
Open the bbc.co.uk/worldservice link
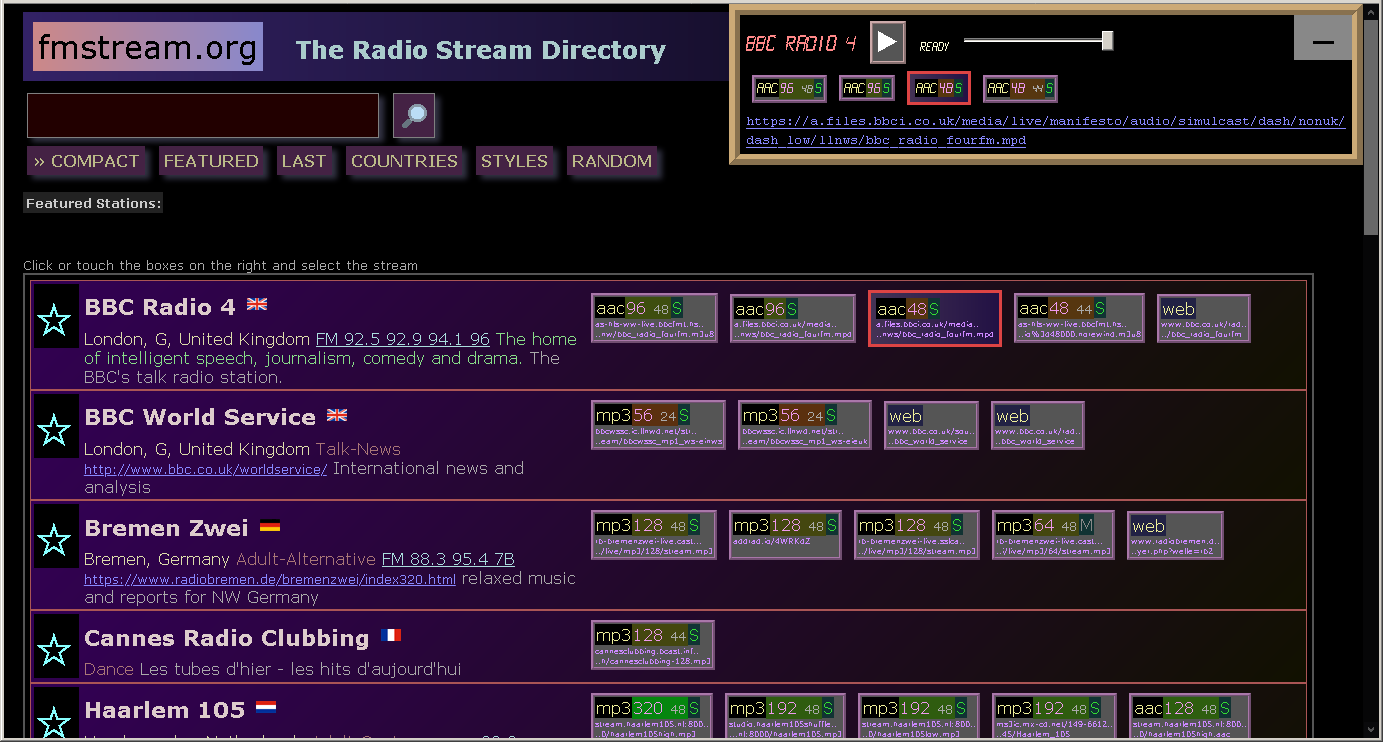click(206, 469)
